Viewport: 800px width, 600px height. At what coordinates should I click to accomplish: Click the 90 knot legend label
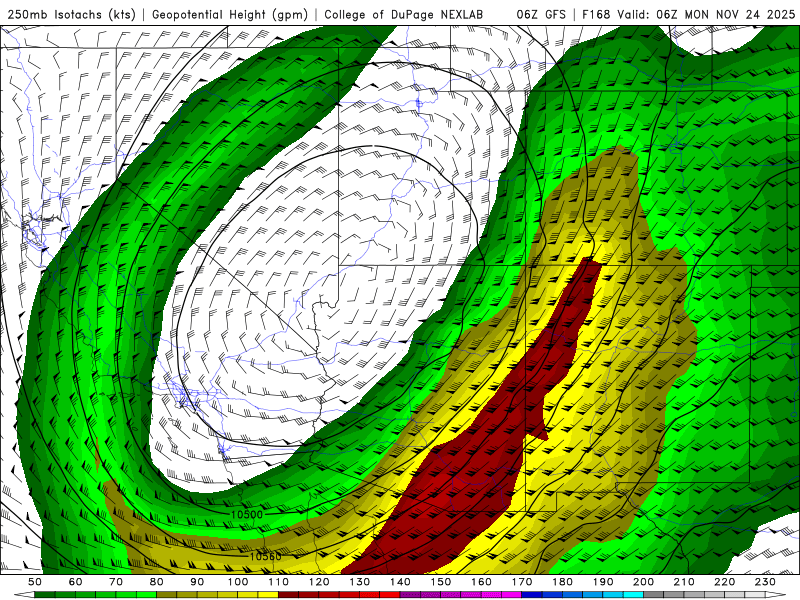[x=197, y=582]
